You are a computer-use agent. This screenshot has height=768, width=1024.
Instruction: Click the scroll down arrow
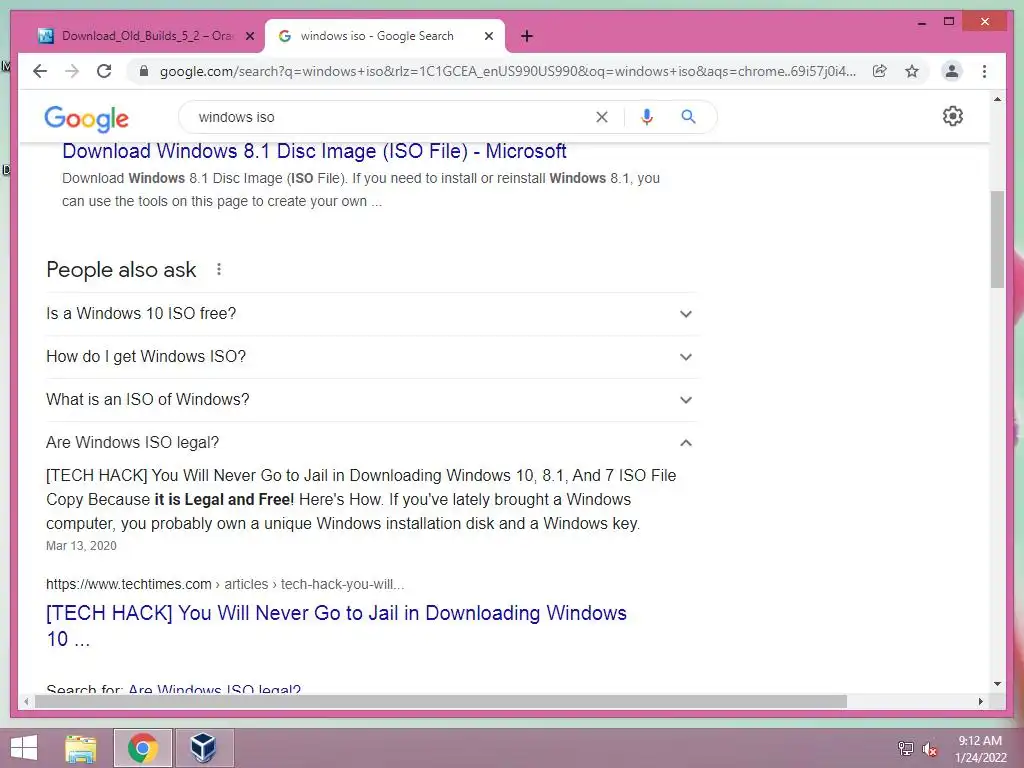pyautogui.click(x=997, y=684)
